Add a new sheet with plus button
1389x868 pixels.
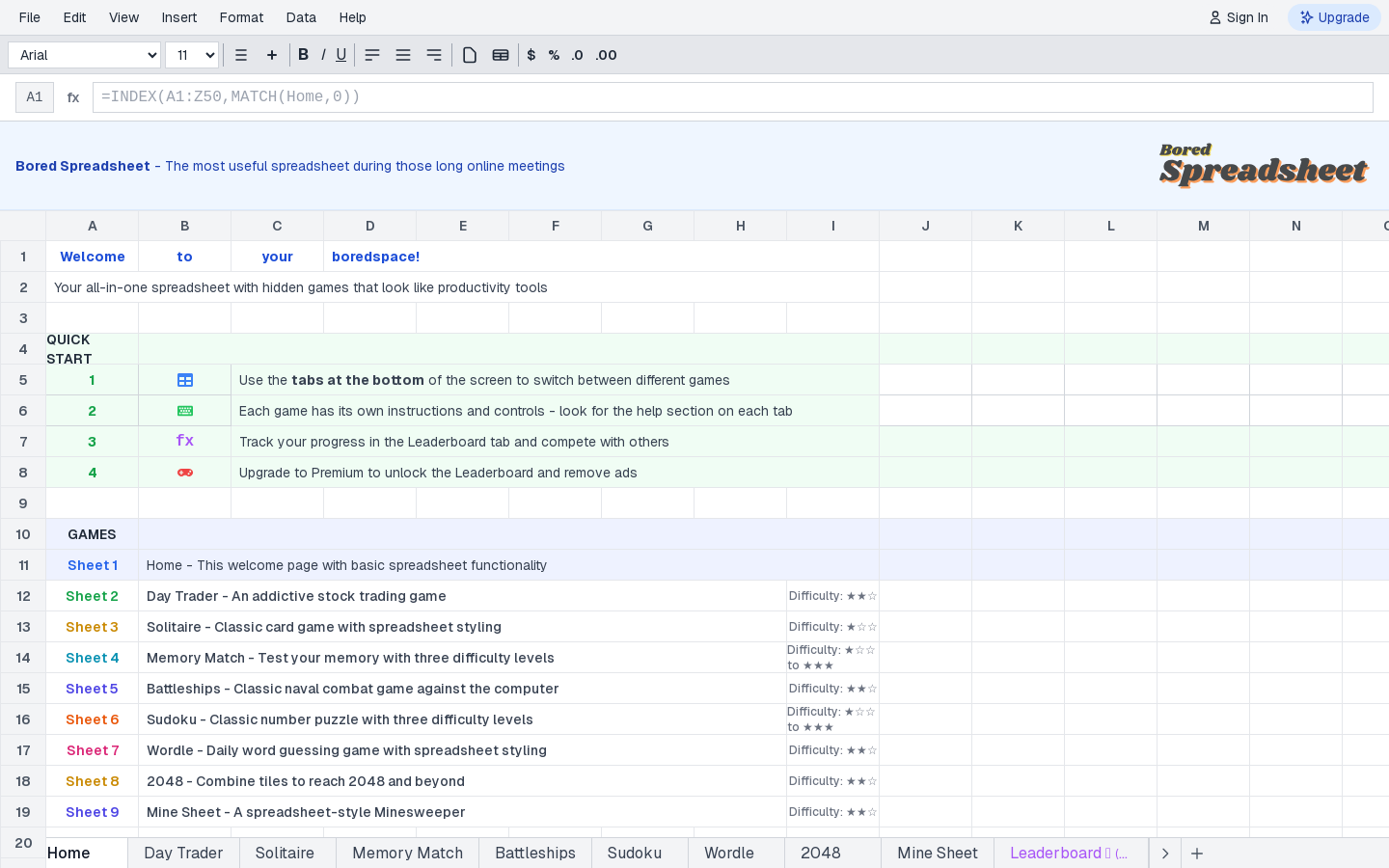click(x=1197, y=854)
